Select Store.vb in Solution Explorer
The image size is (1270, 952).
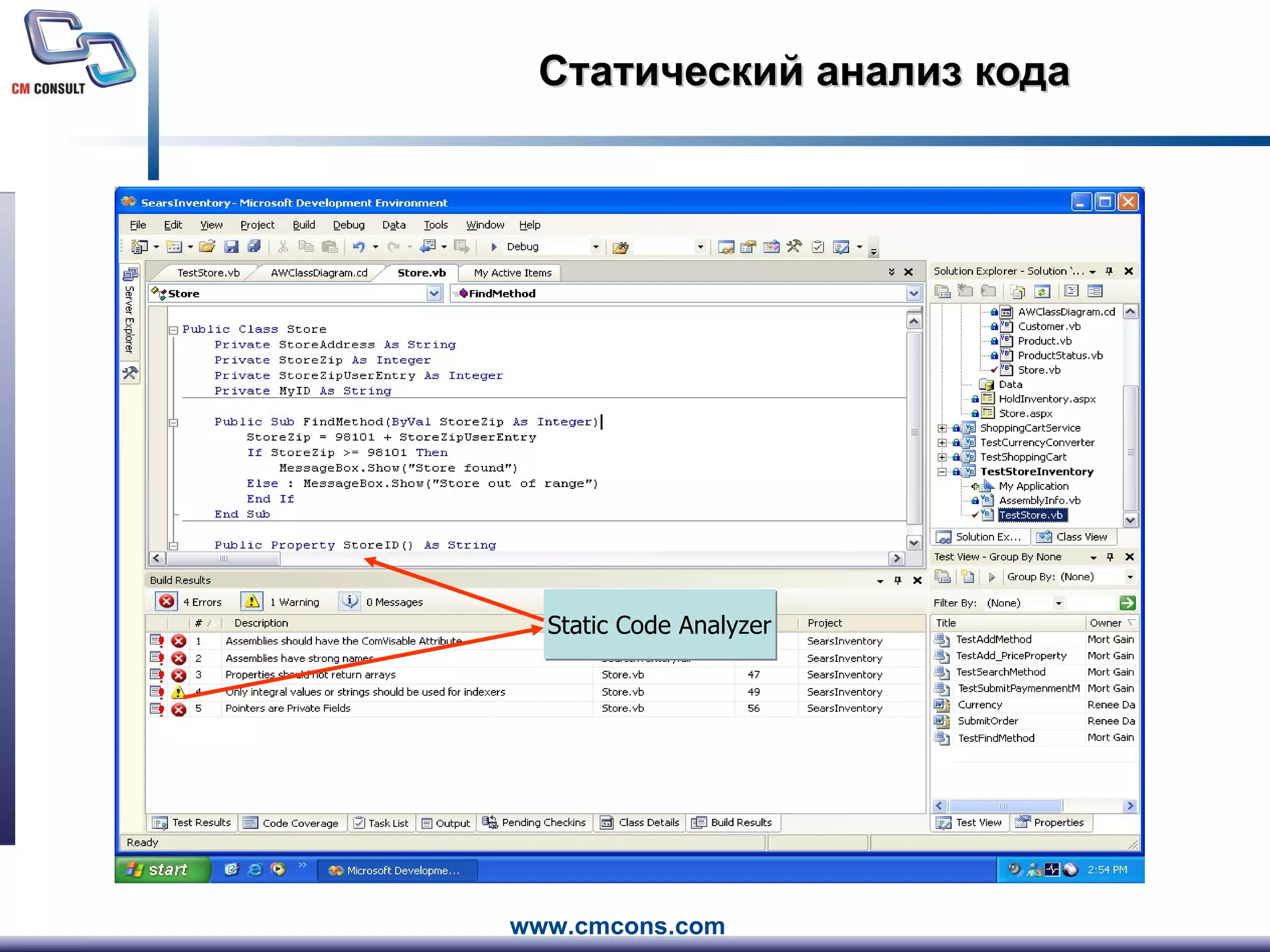point(1039,370)
